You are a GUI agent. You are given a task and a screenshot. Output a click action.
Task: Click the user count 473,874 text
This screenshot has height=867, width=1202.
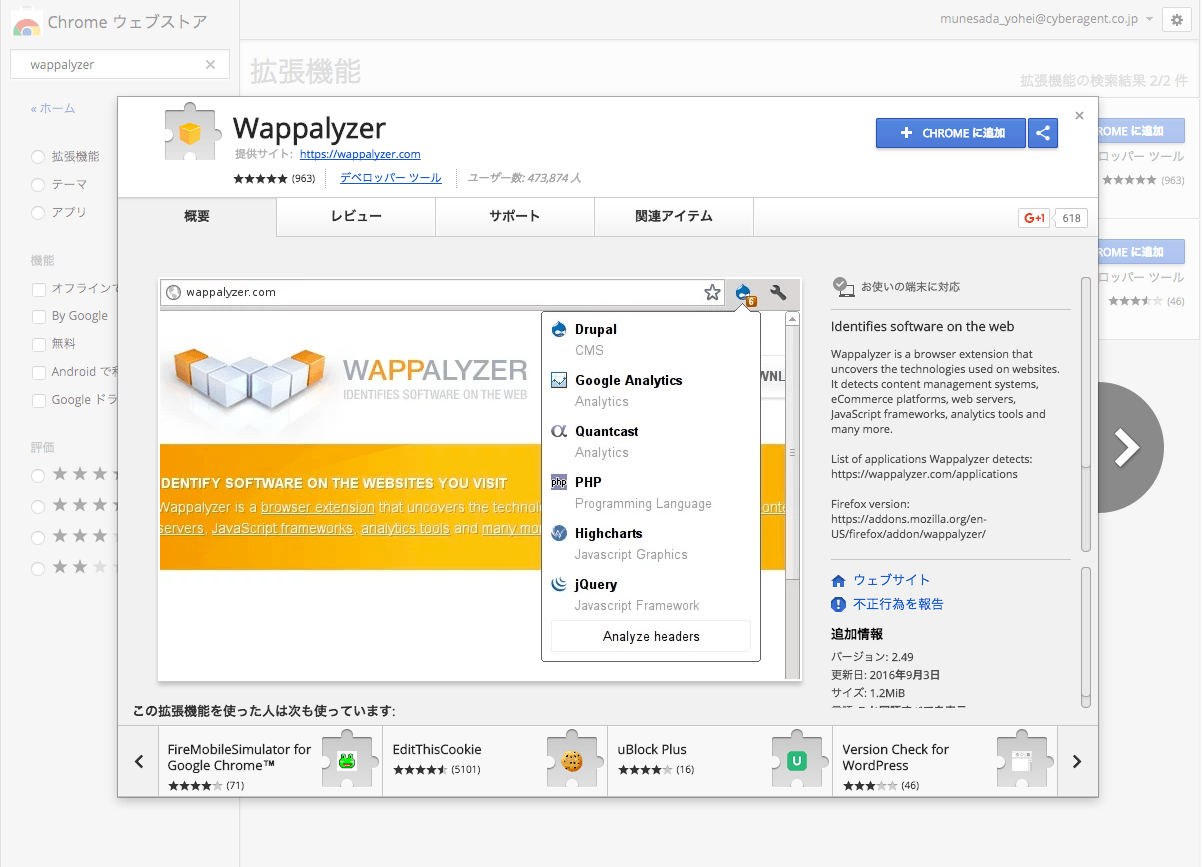pos(524,178)
